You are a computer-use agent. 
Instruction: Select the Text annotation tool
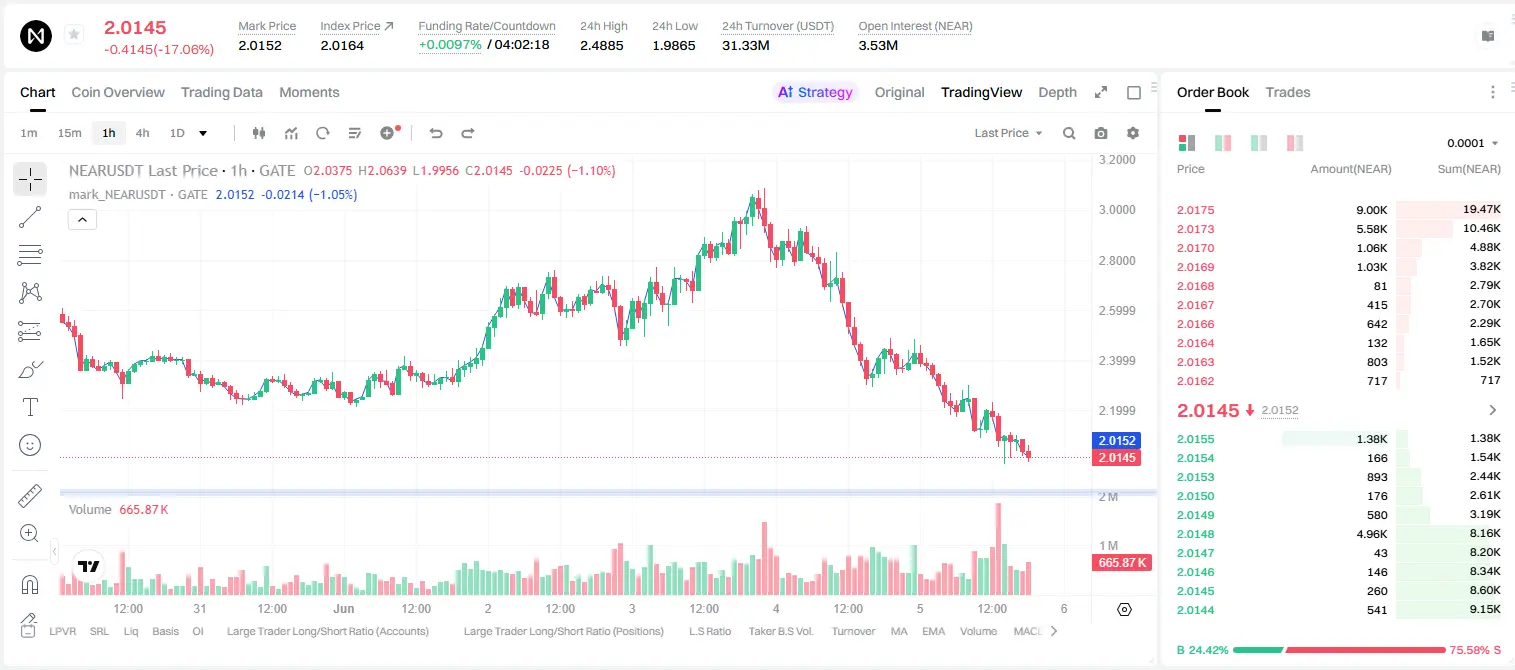point(30,407)
